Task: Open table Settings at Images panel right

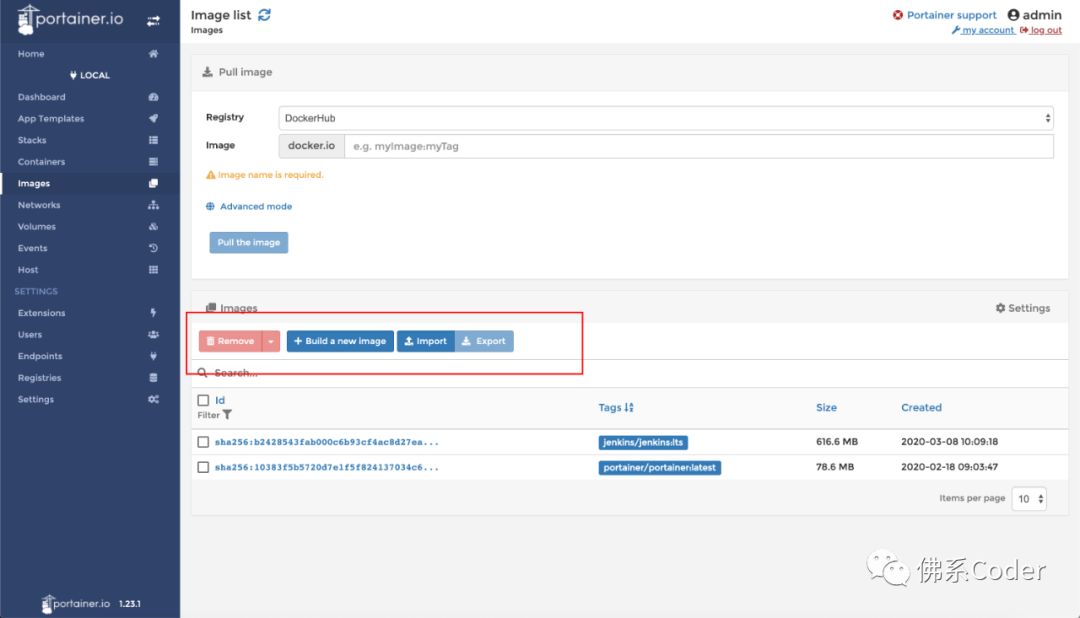Action: tap(1023, 308)
